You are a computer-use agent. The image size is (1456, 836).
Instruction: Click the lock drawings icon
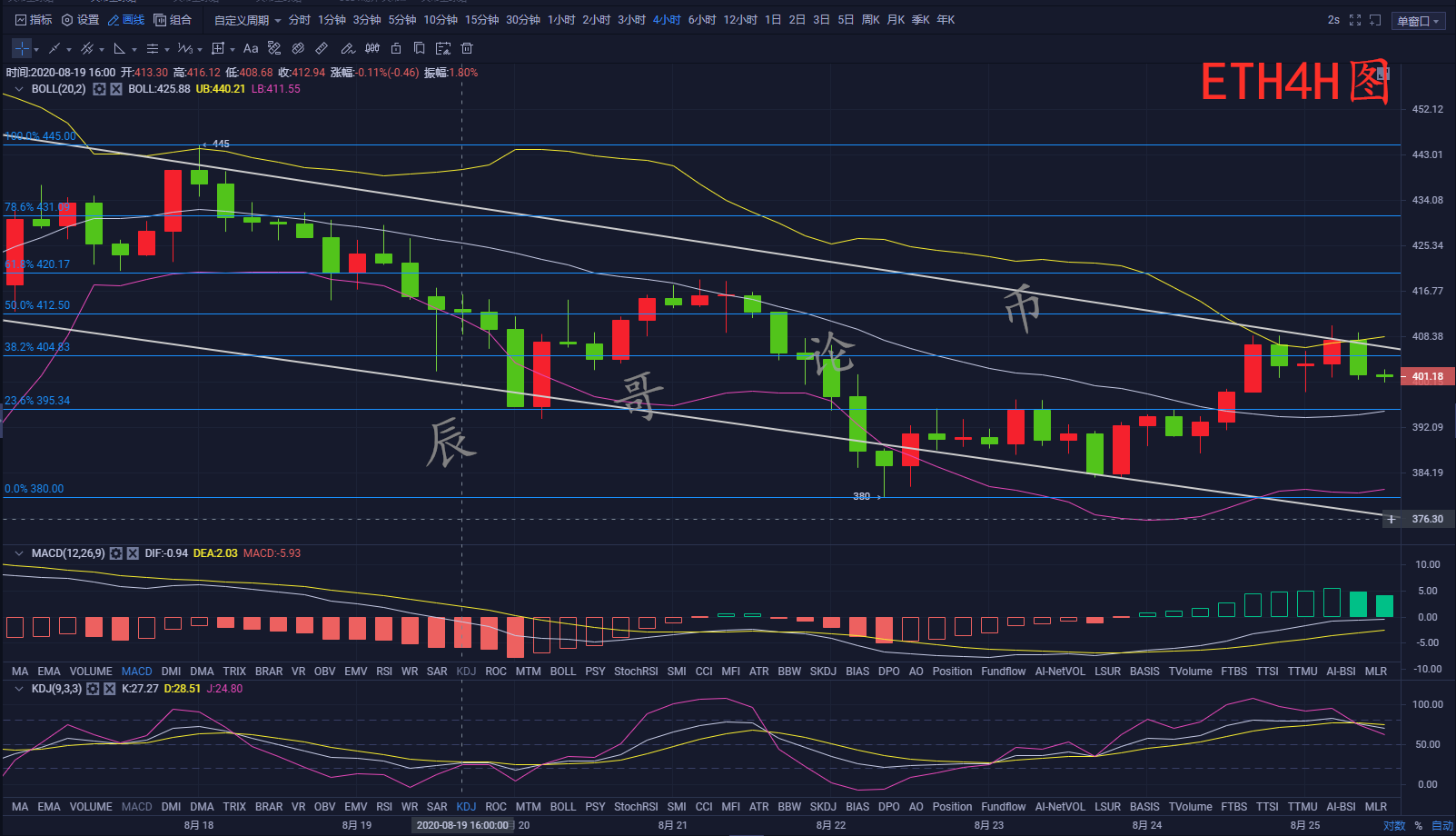[x=396, y=48]
